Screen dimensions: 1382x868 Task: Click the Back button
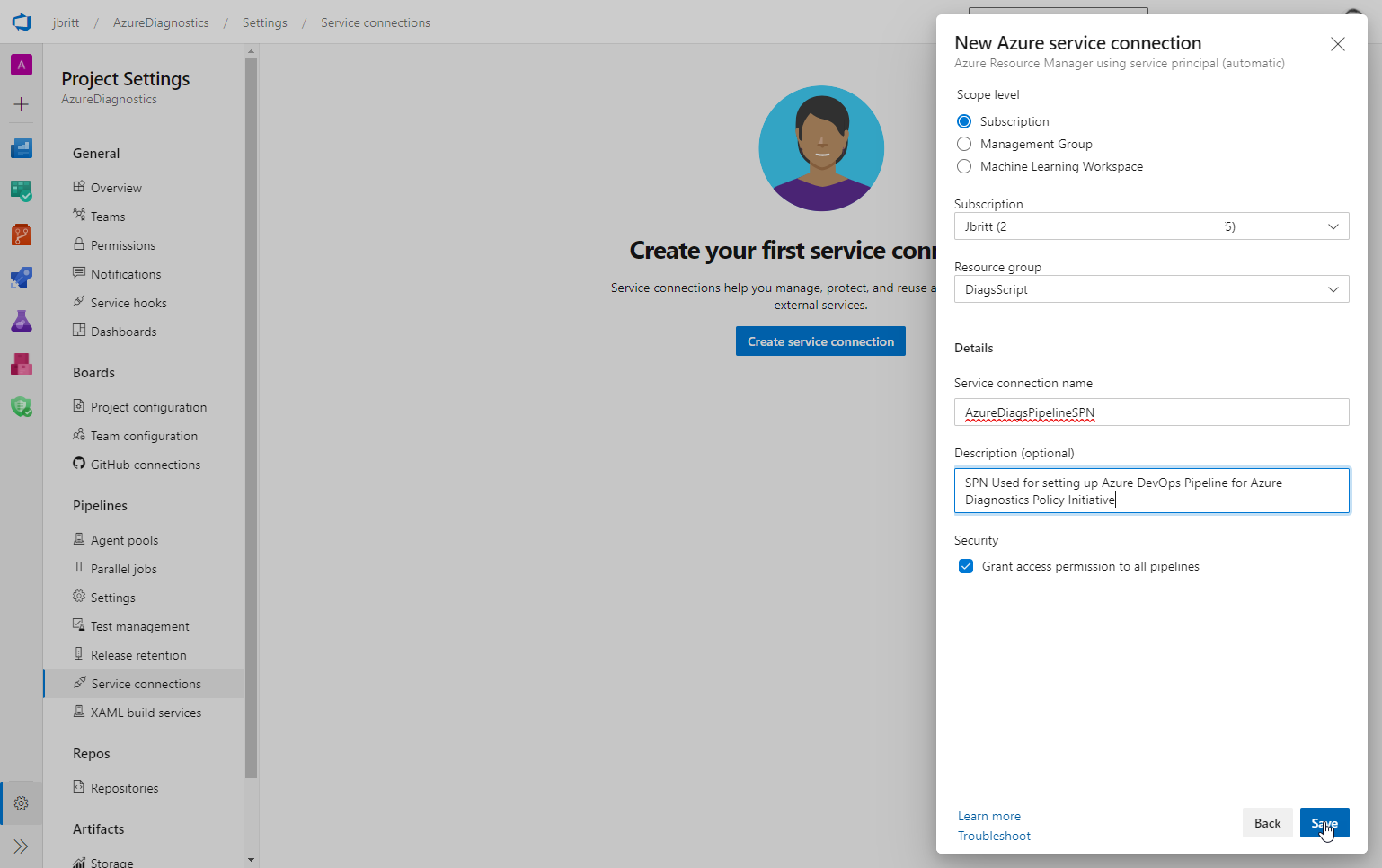(x=1268, y=823)
